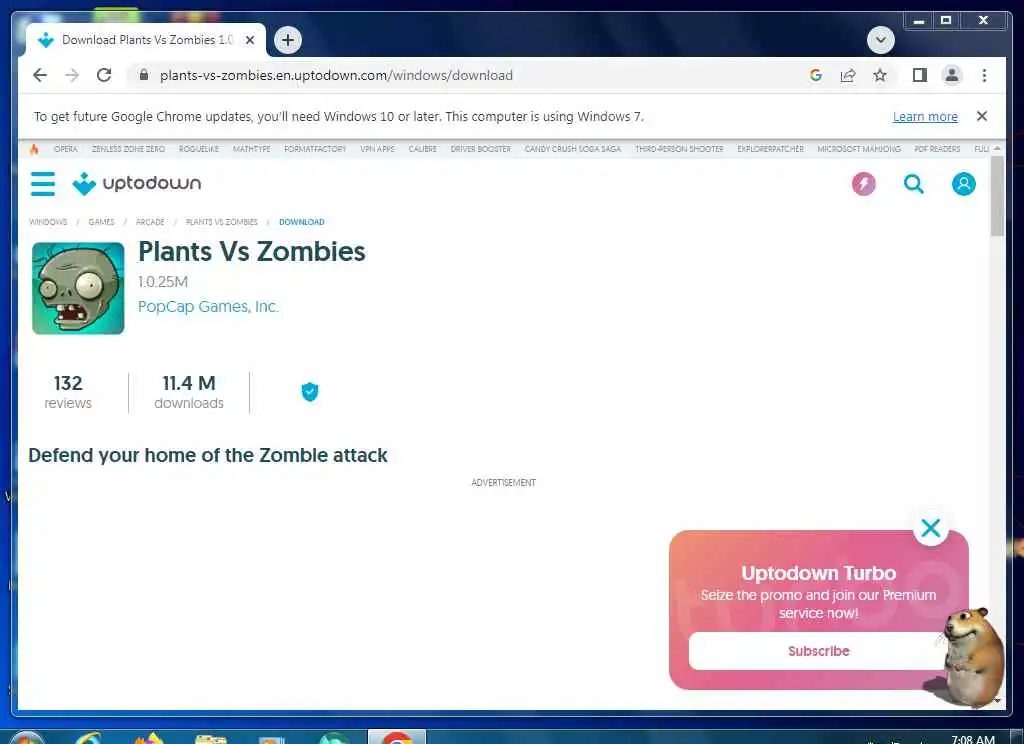The height and width of the screenshot is (744, 1024).
Task: Open the MICROSOFT MAHJONG link
Action: 859,149
